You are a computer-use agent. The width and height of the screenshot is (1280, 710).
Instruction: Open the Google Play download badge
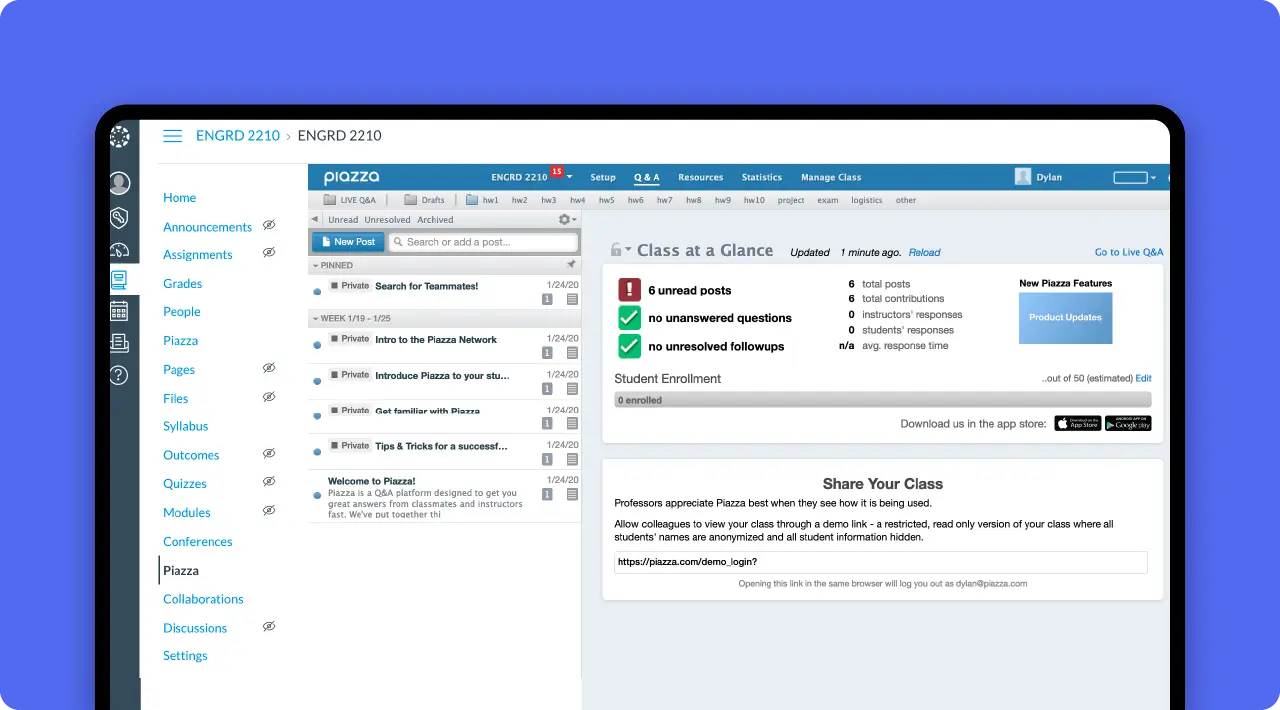[x=1128, y=423]
